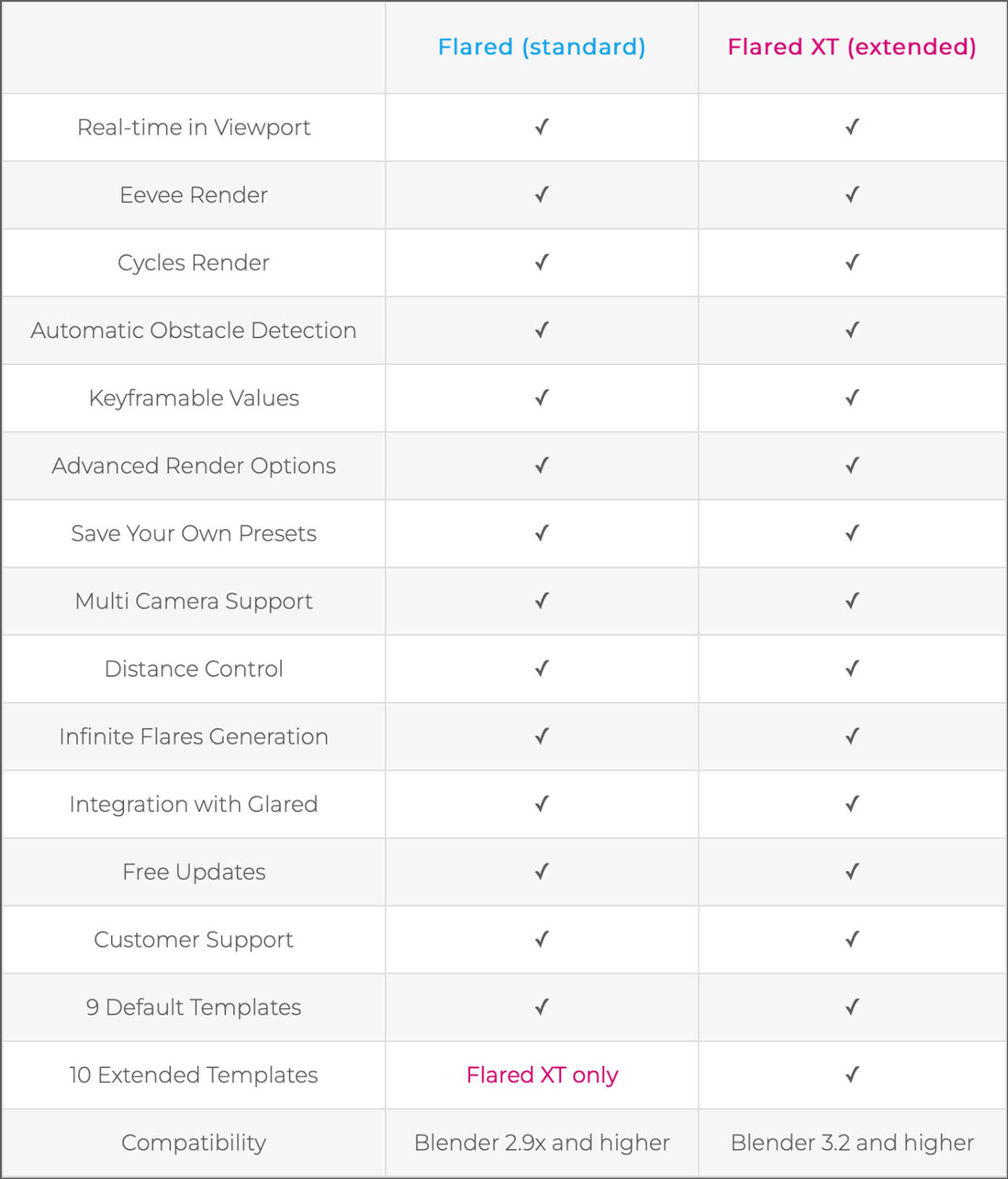The height and width of the screenshot is (1179, 1008).
Task: Click the Flared checkmark for Keyframable Values
Action: point(541,398)
